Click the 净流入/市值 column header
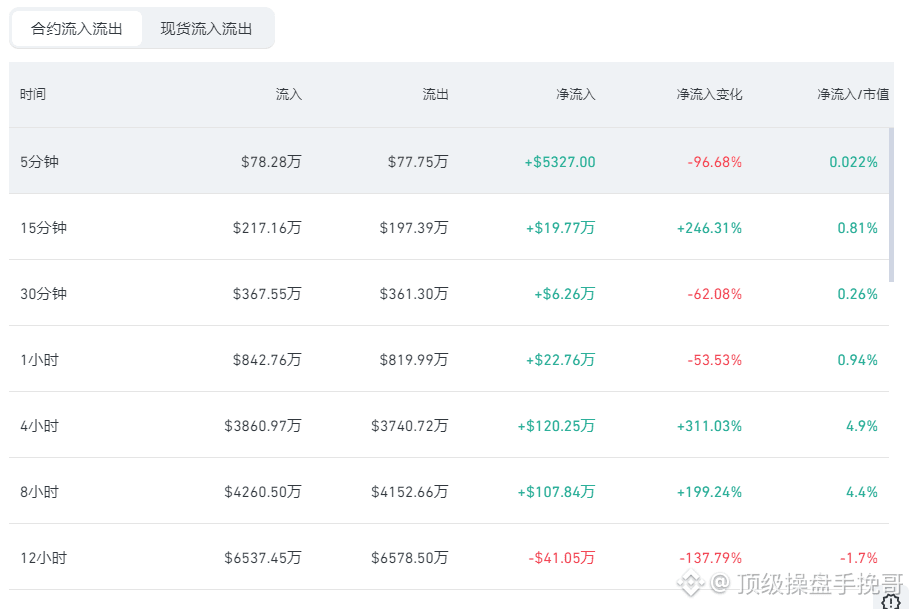 click(x=853, y=94)
